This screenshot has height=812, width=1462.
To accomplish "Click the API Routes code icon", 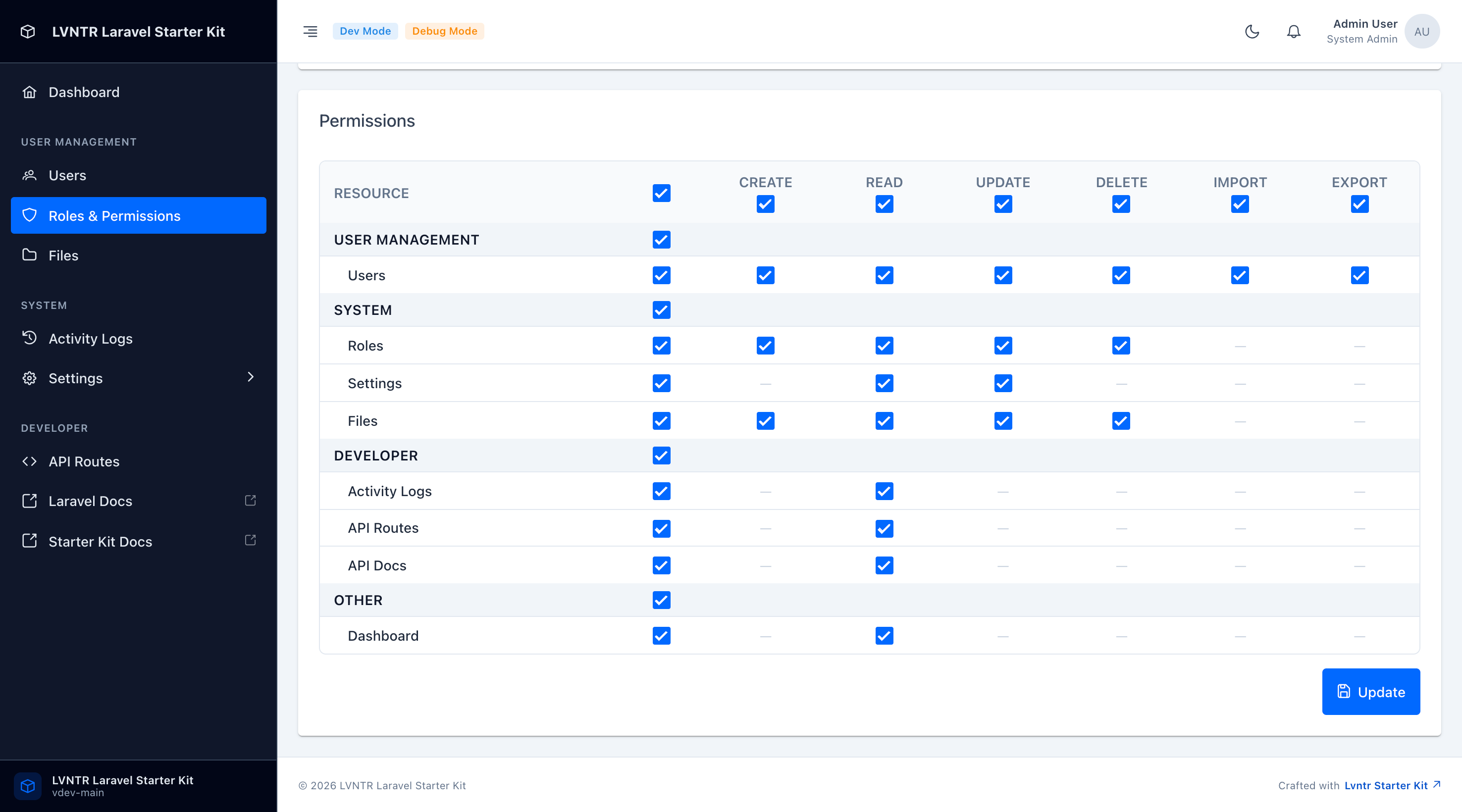I will tap(30, 461).
